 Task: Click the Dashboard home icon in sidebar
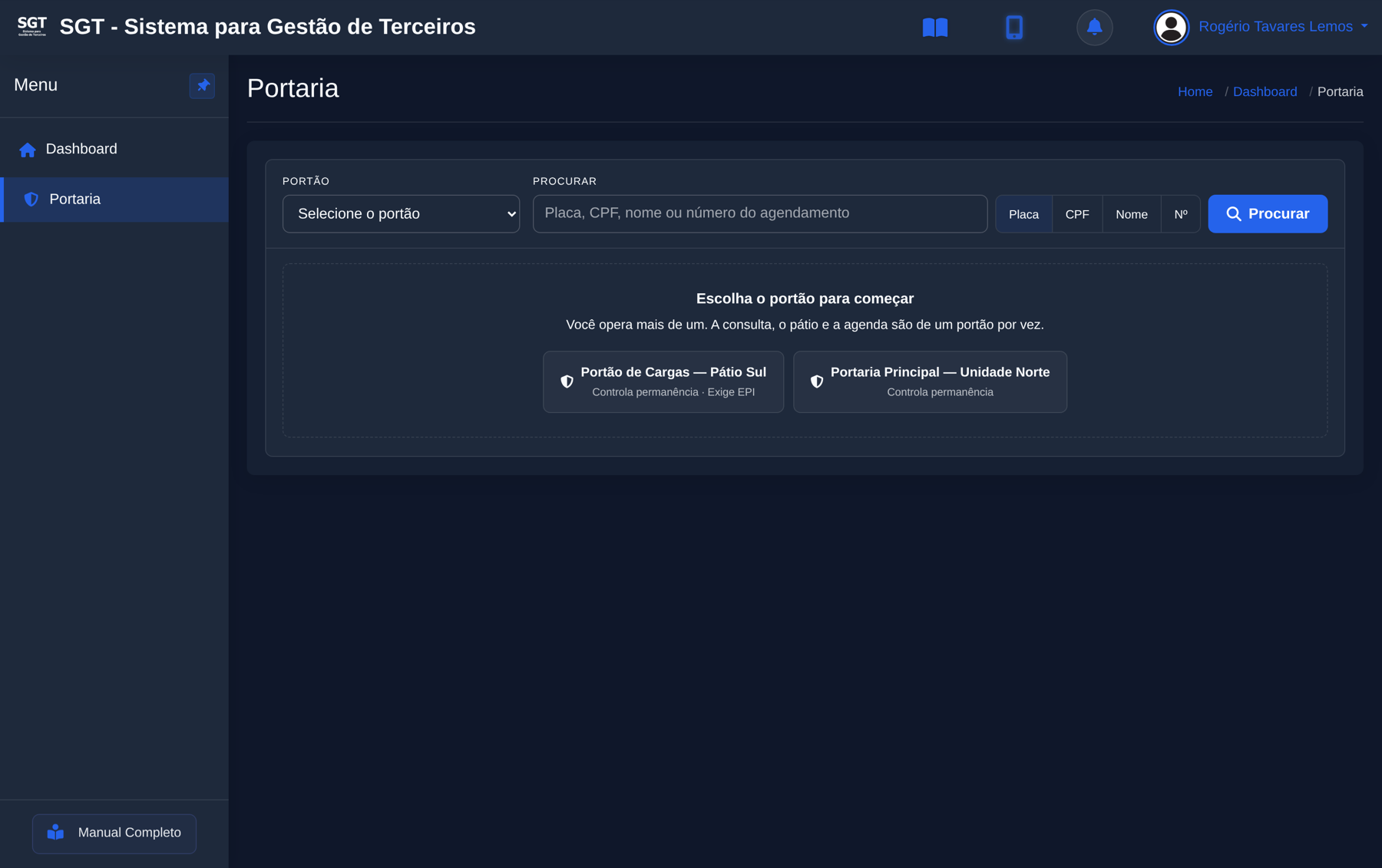[x=28, y=150]
